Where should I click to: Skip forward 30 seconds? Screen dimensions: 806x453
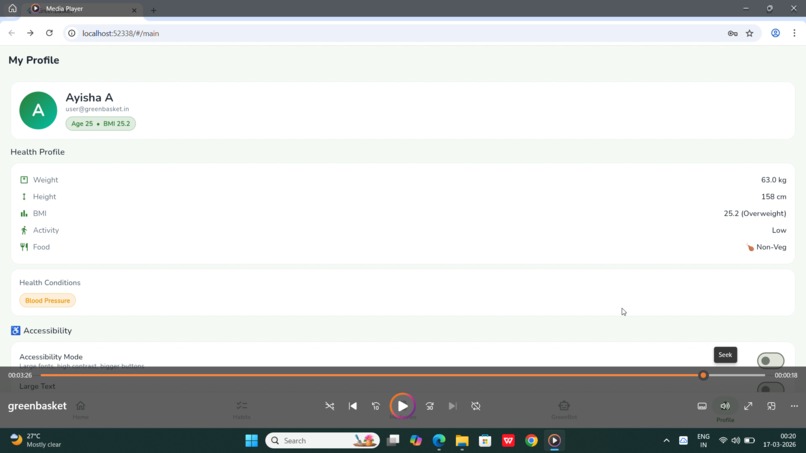click(430, 406)
